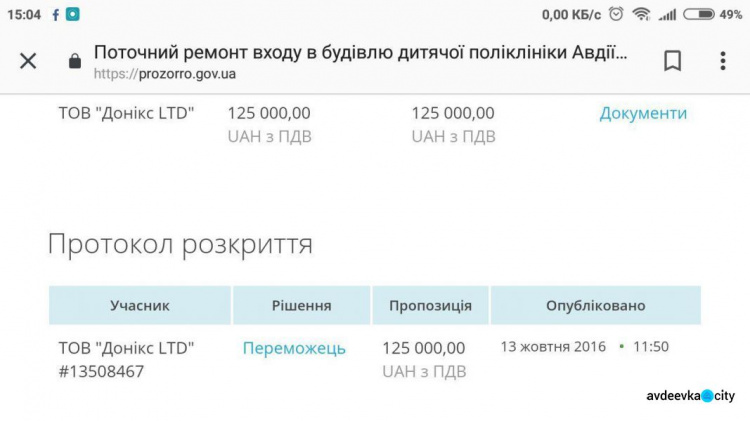Select the Учасник column header
750x421 pixels.
140,305
